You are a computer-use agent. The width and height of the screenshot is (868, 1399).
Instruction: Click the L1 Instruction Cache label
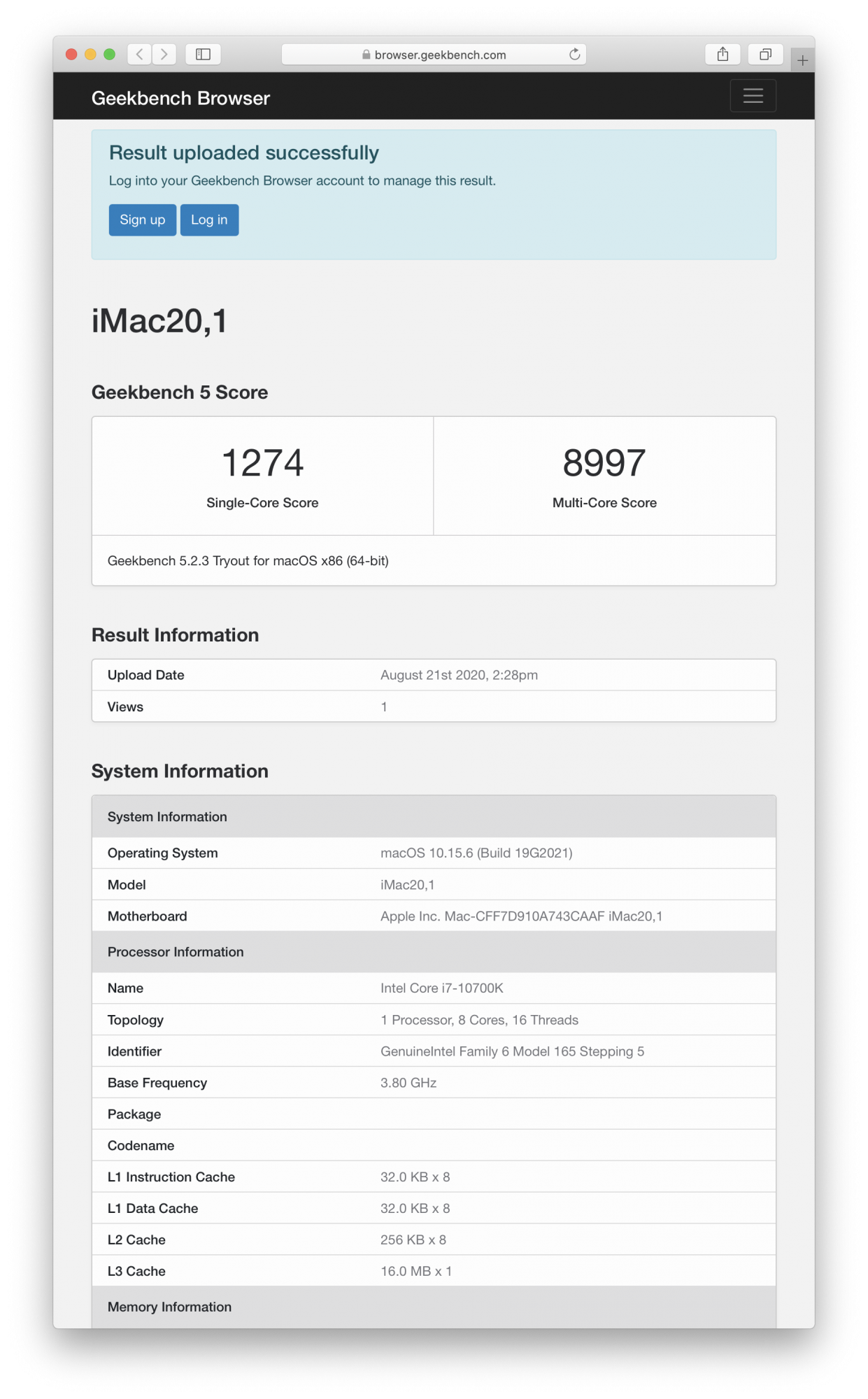coord(171,1177)
